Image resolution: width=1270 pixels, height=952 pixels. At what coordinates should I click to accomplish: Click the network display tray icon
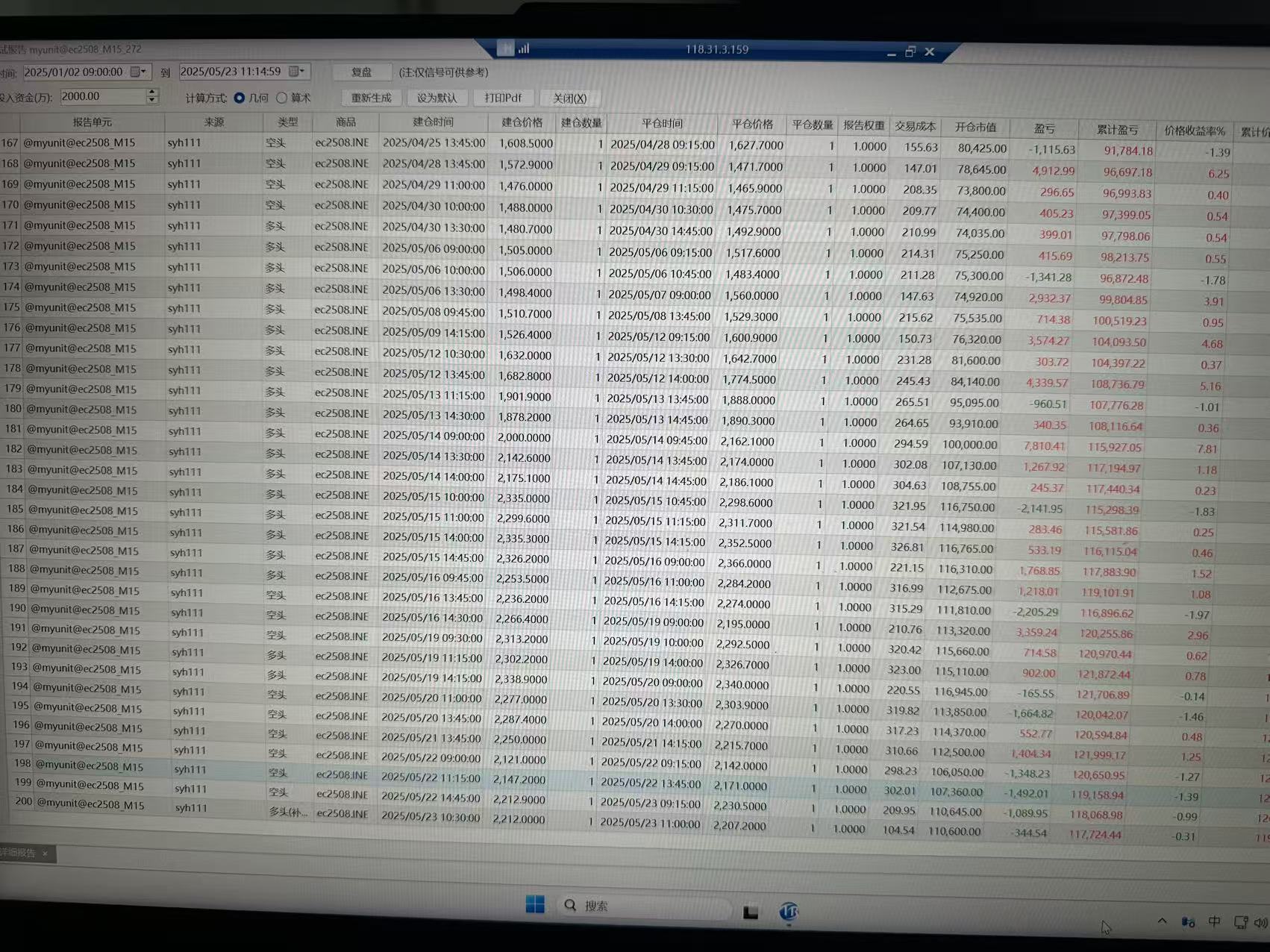pyautogui.click(x=1240, y=922)
